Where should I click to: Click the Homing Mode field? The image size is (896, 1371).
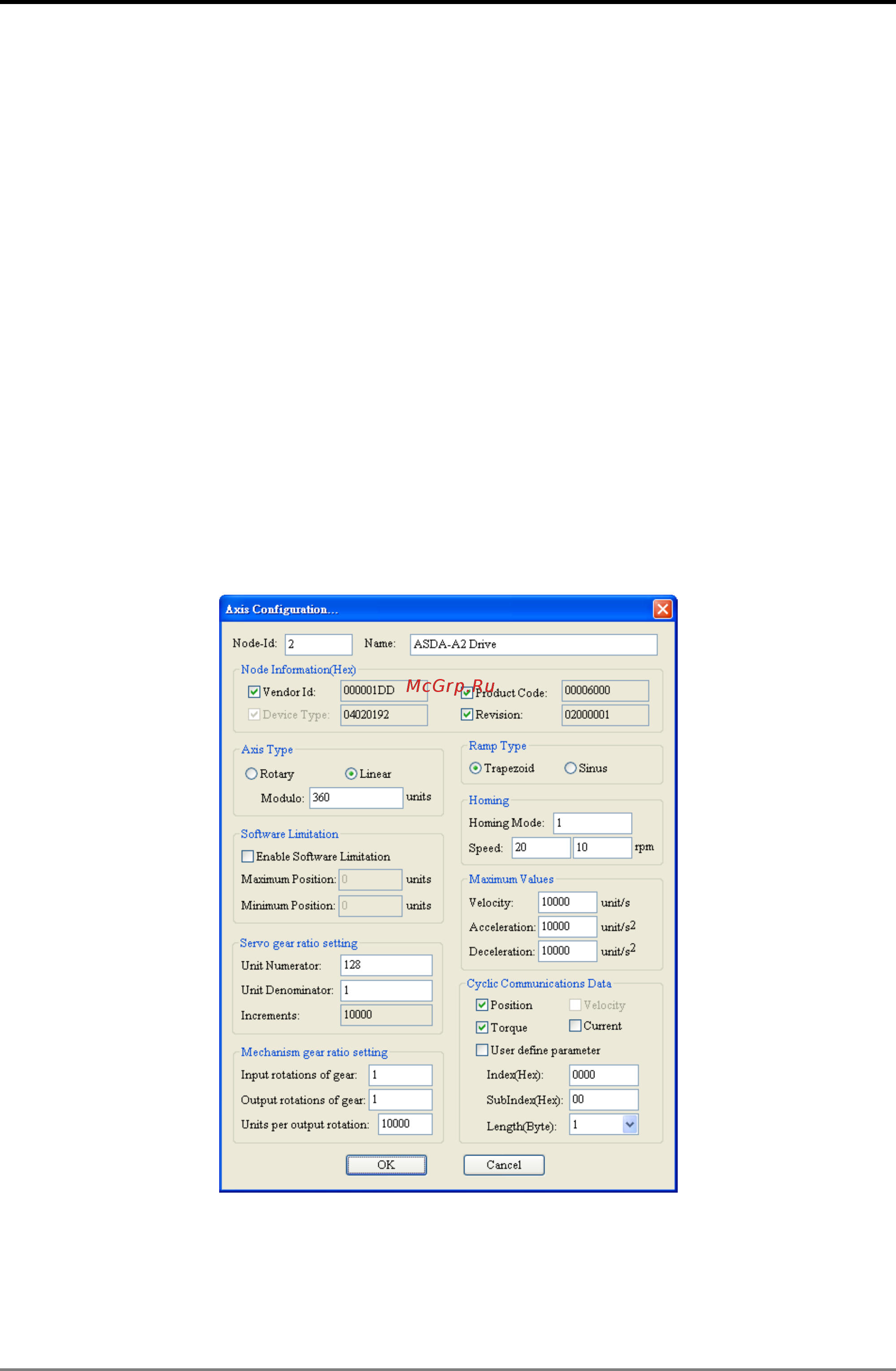(x=593, y=823)
